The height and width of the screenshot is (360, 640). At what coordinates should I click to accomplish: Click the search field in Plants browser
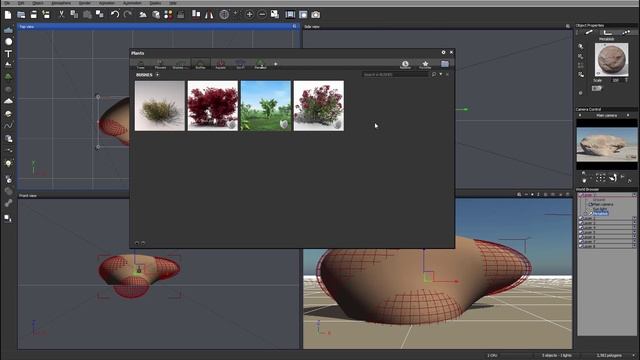point(396,75)
